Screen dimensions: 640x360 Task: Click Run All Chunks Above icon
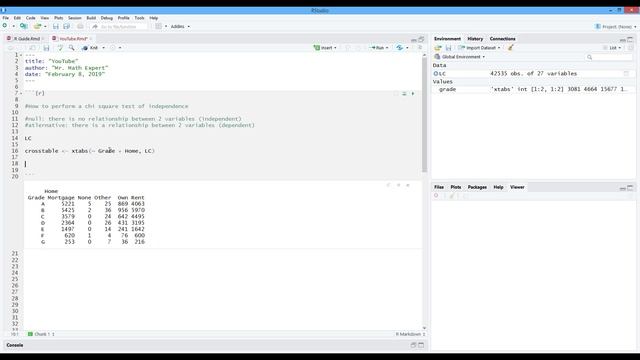click(x=404, y=93)
